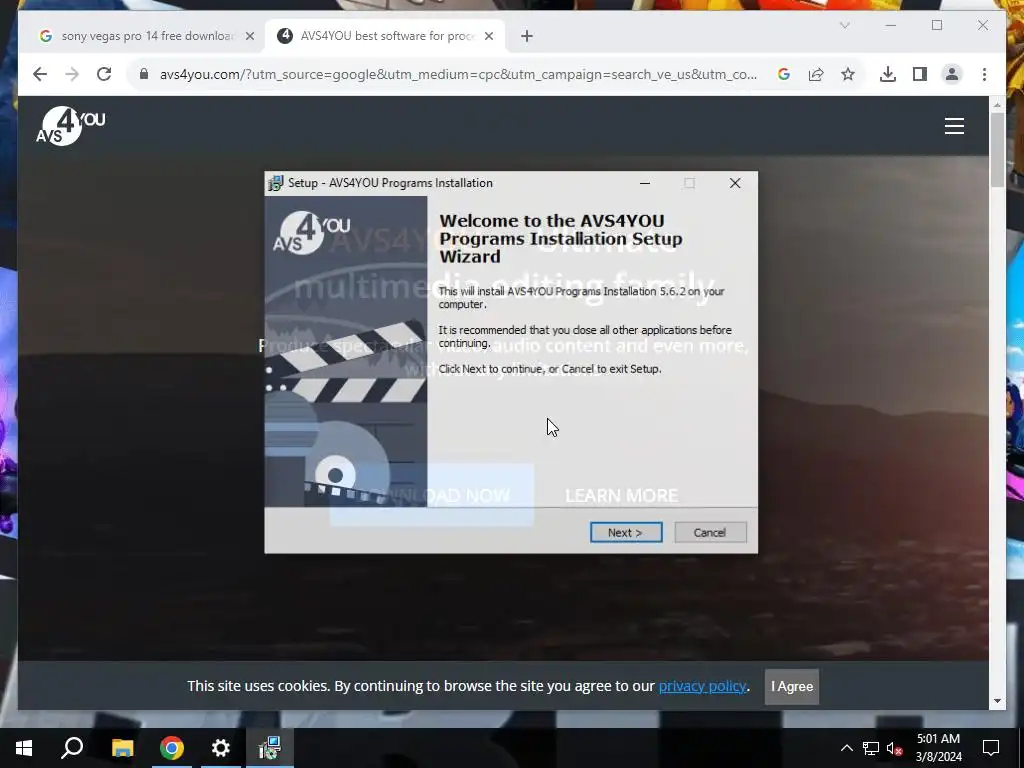Open the website hamburger menu
The height and width of the screenshot is (768, 1024).
[x=954, y=126]
